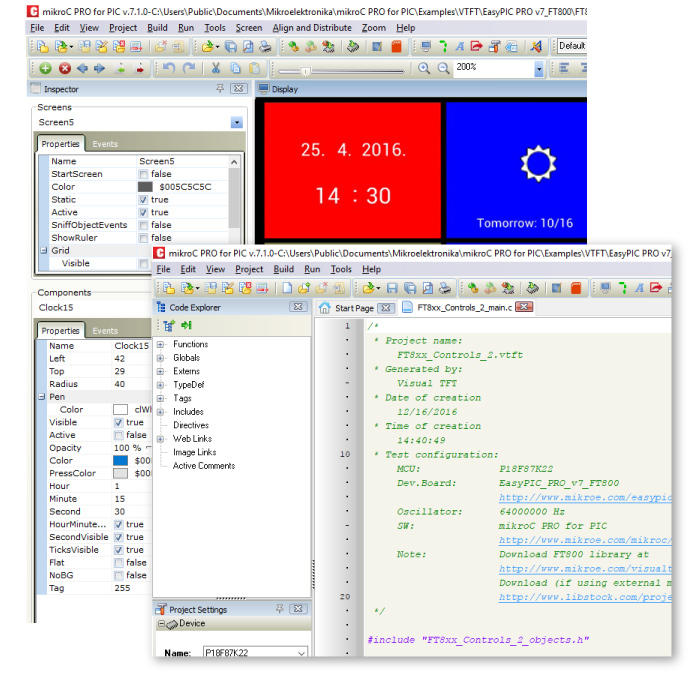Expand Functions node in Code Explorer
The image size is (692, 681).
pyautogui.click(x=160, y=344)
